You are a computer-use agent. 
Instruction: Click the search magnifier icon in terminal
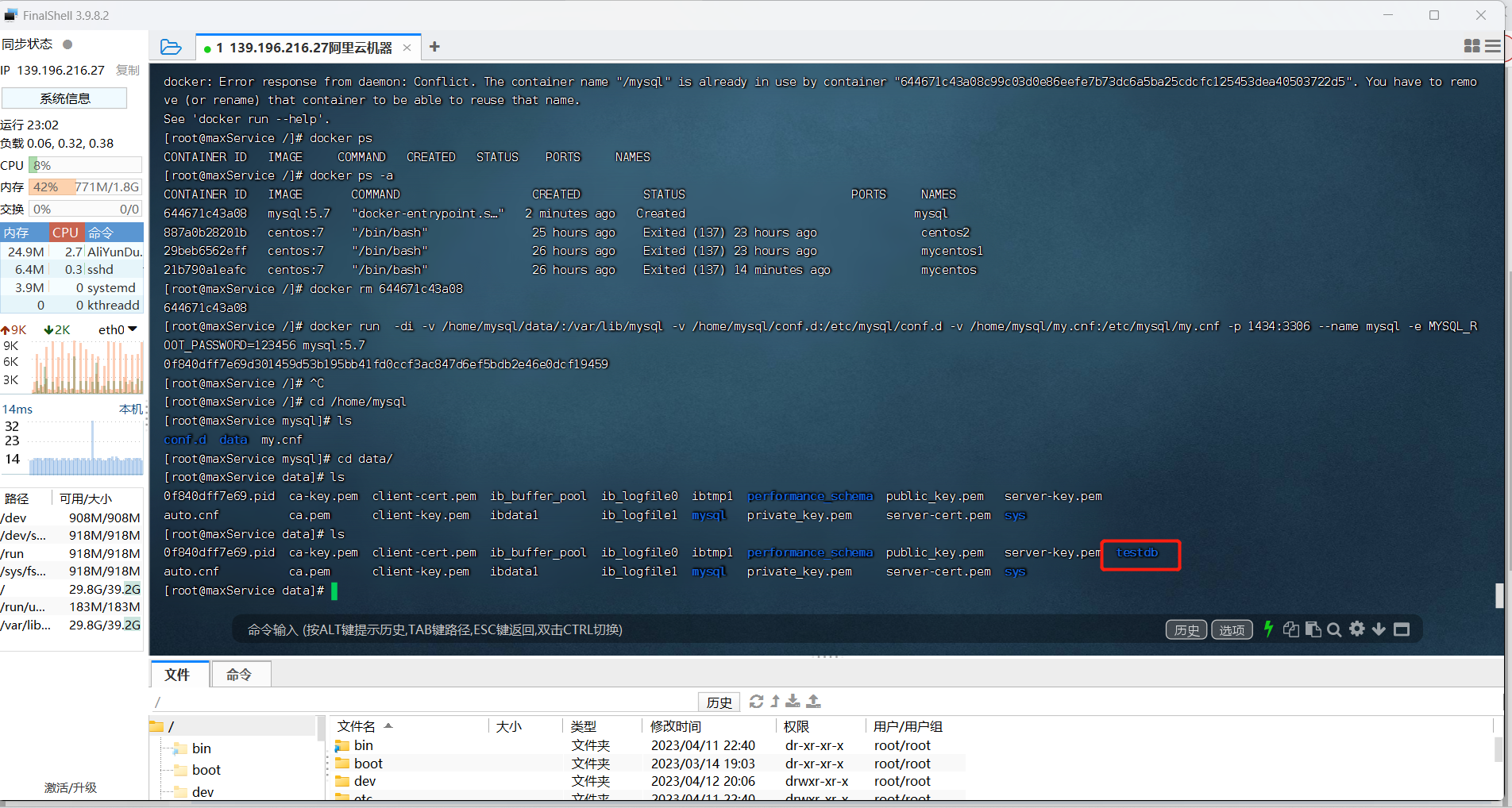(x=1334, y=629)
